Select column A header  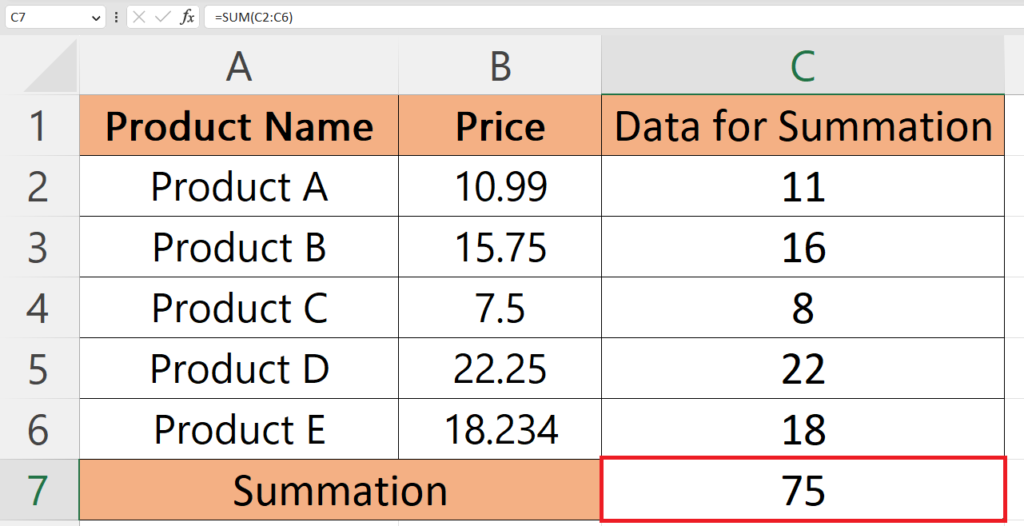(239, 66)
